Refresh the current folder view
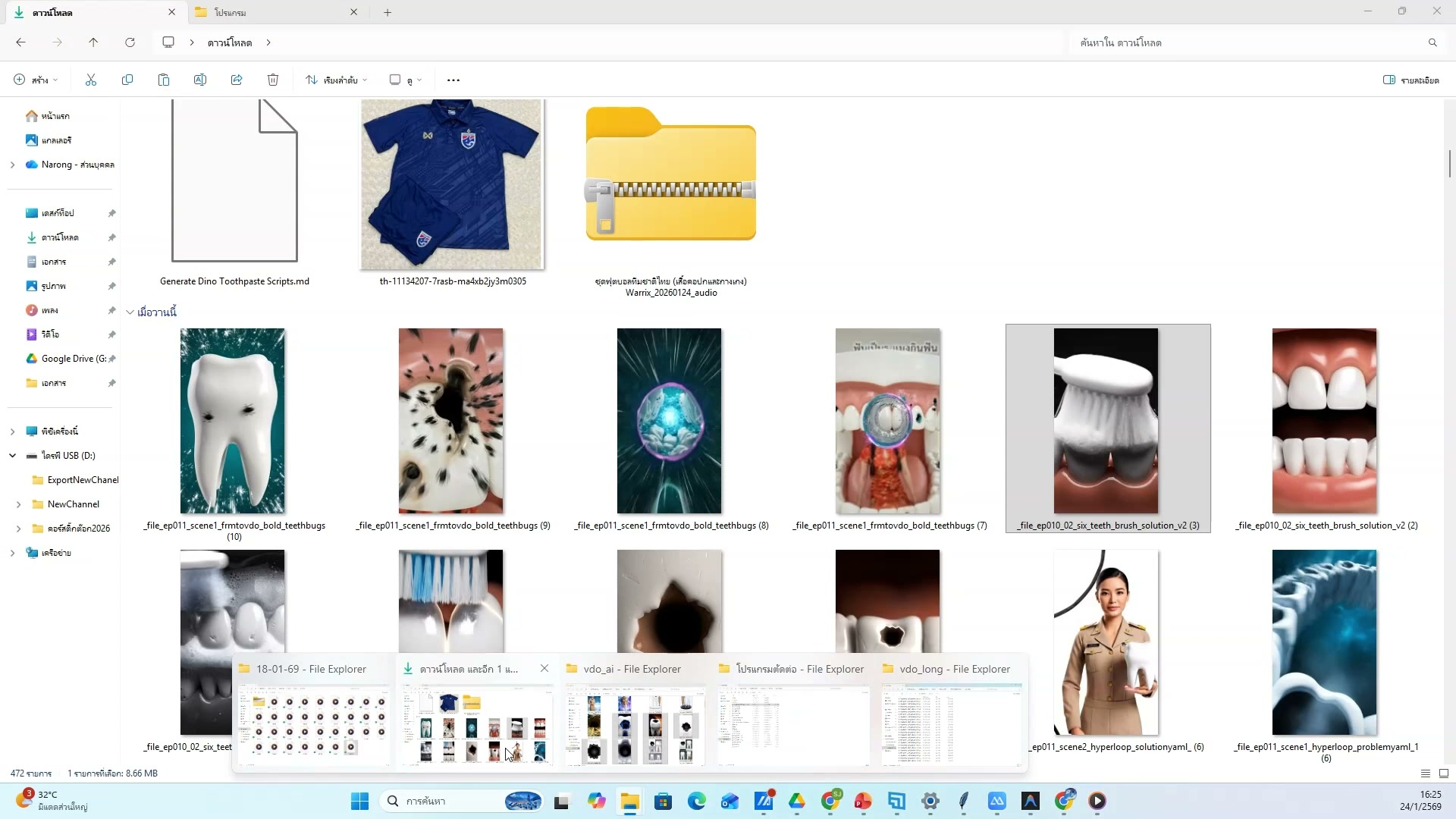The image size is (1456, 819). pyautogui.click(x=130, y=42)
